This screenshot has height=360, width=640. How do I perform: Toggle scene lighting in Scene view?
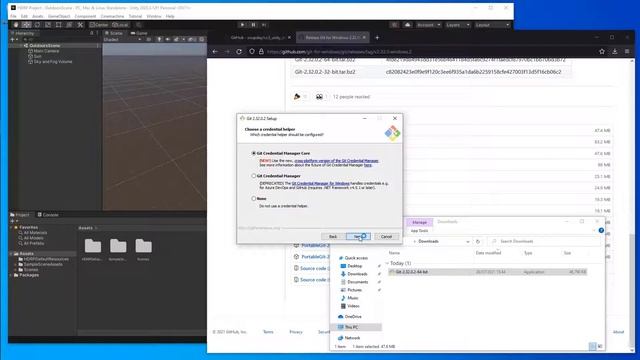click(x=159, y=40)
